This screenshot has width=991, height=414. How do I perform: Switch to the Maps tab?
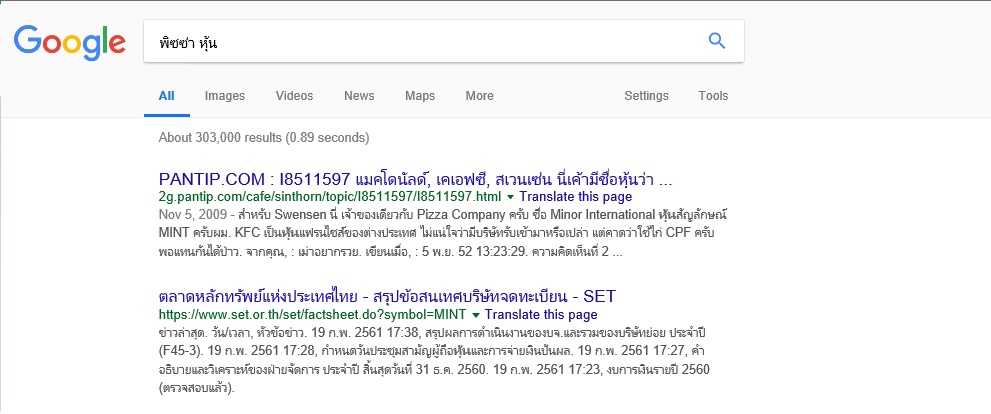[420, 96]
